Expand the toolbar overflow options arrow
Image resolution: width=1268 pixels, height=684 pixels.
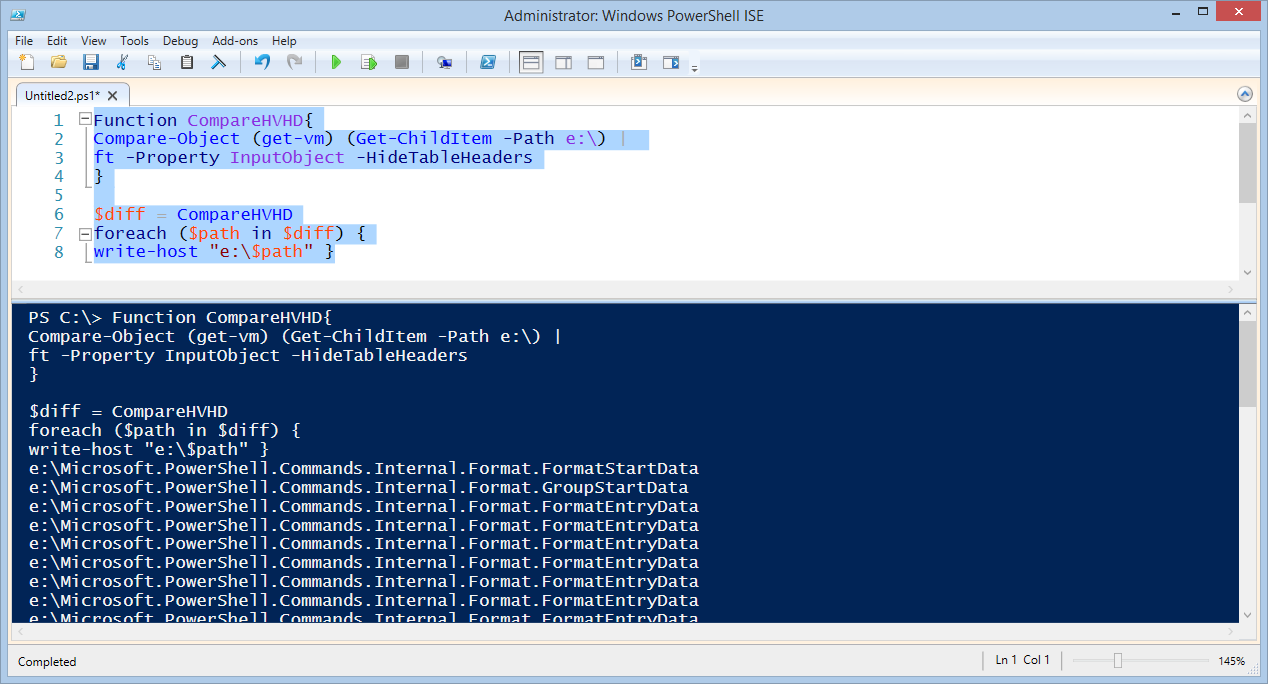click(x=694, y=67)
